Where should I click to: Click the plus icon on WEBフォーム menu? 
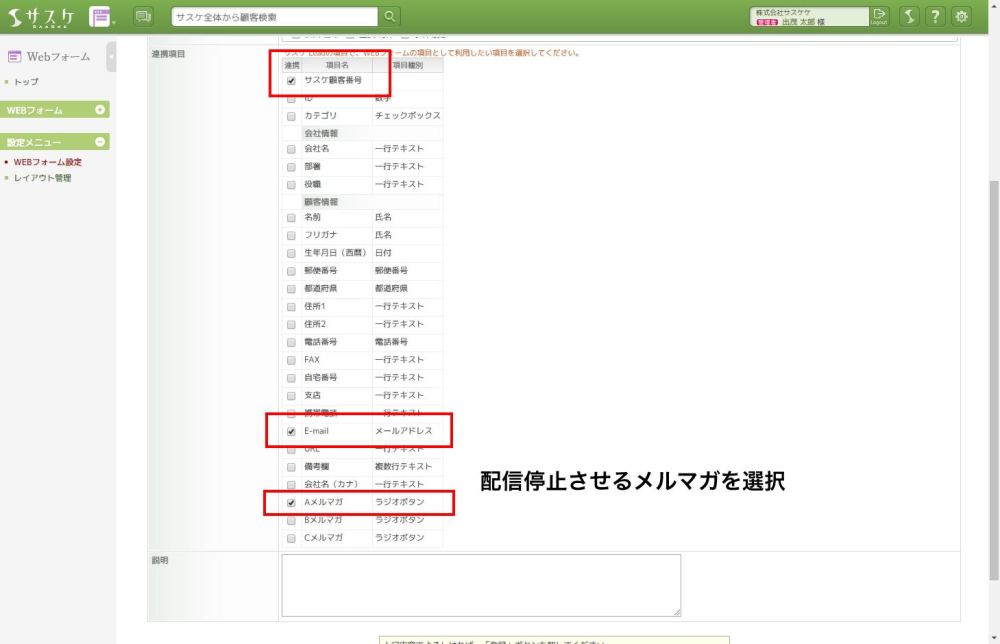tap(100, 110)
